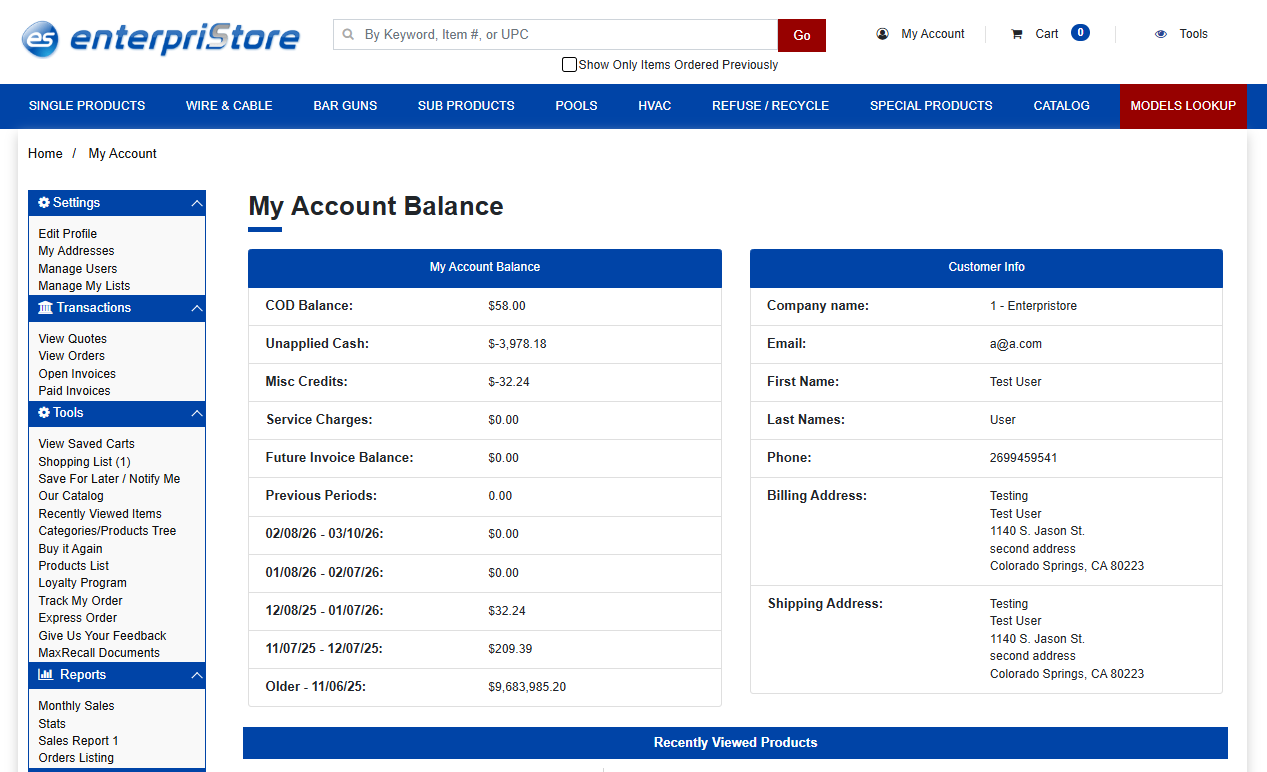Open the Single Products menu
The height and width of the screenshot is (772, 1267).
(x=87, y=106)
